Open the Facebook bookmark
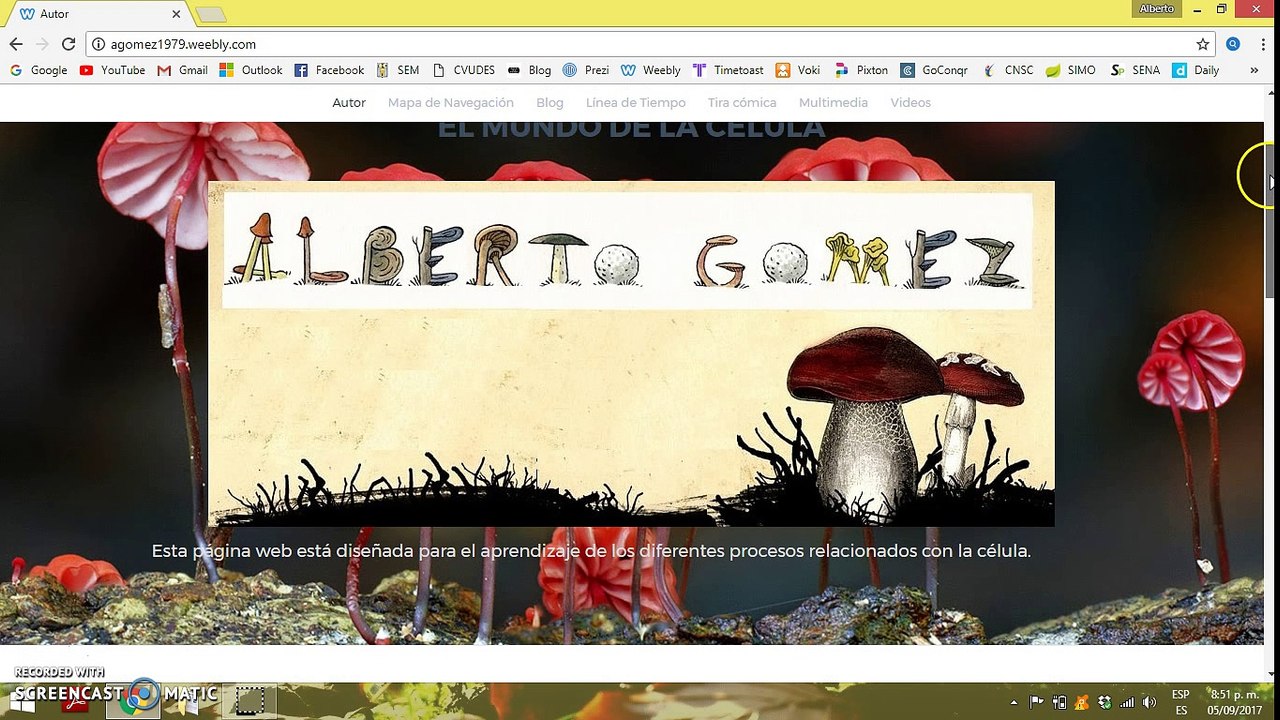Viewport: 1280px width, 720px height. pyautogui.click(x=329, y=70)
